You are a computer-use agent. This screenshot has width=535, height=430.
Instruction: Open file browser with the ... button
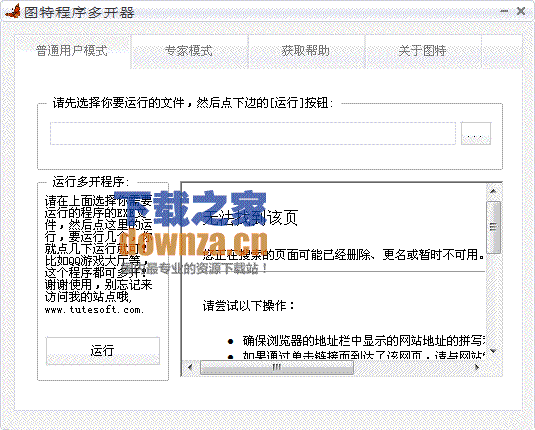point(476,133)
